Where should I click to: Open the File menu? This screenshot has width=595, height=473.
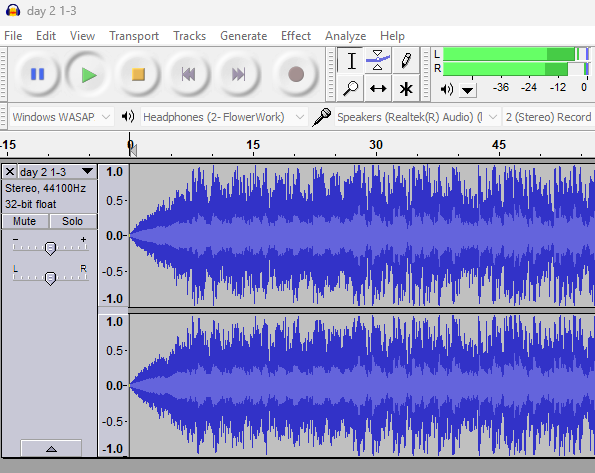coord(13,36)
